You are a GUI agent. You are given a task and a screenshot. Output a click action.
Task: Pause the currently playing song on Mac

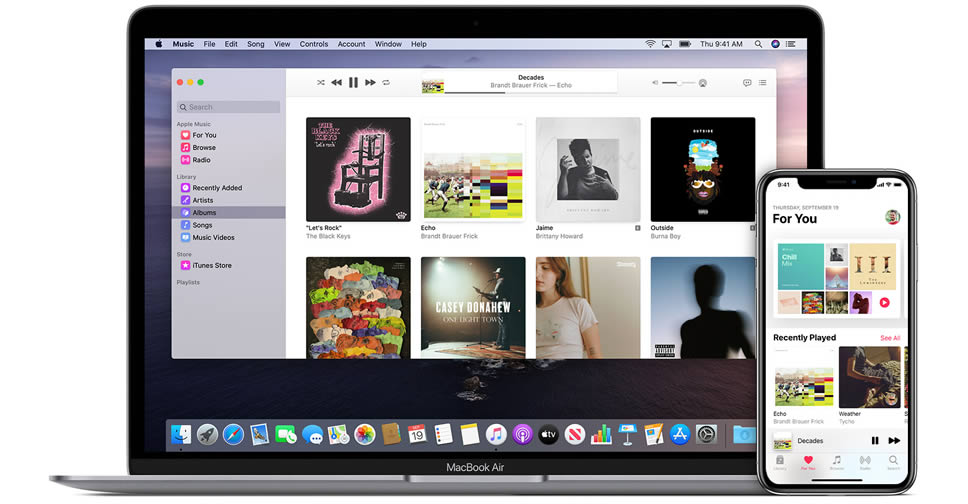click(x=353, y=82)
